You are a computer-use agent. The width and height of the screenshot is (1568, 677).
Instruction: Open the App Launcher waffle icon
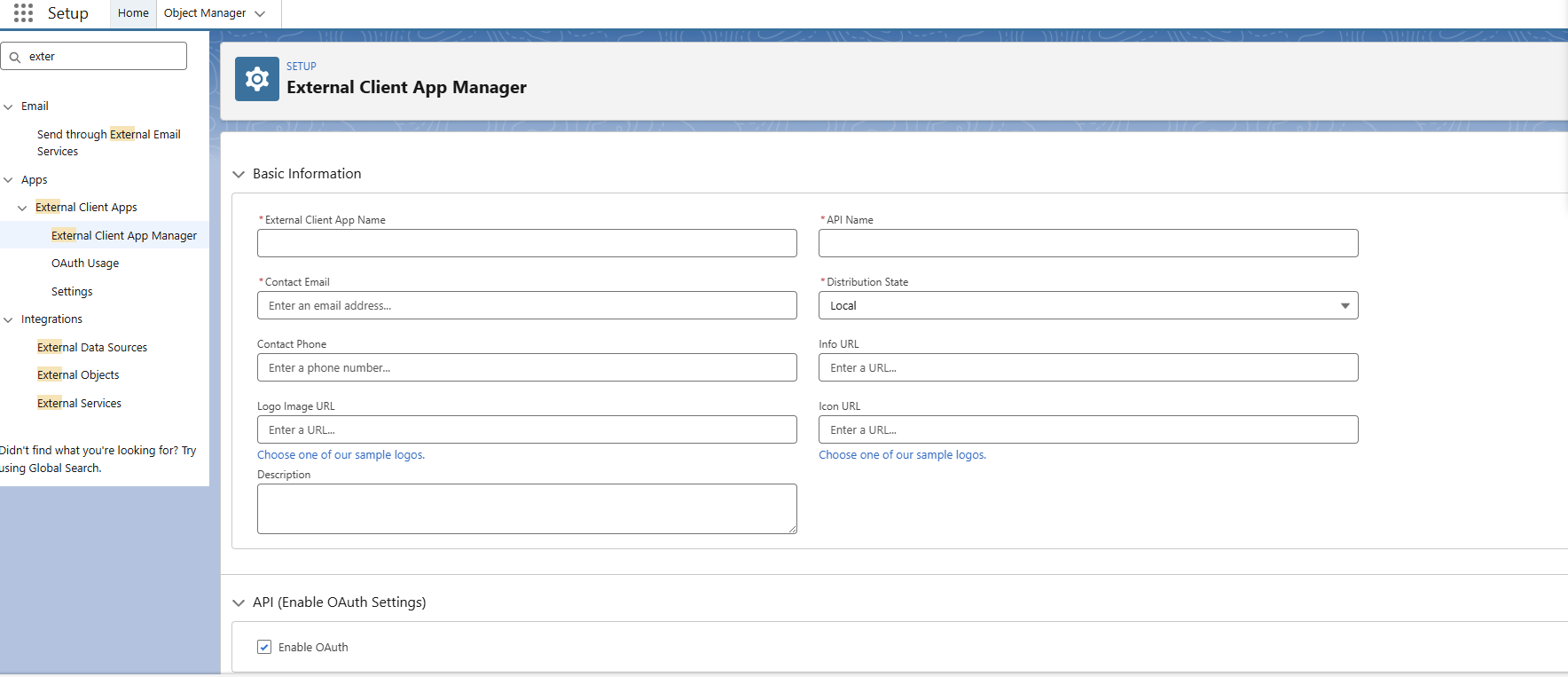point(23,12)
